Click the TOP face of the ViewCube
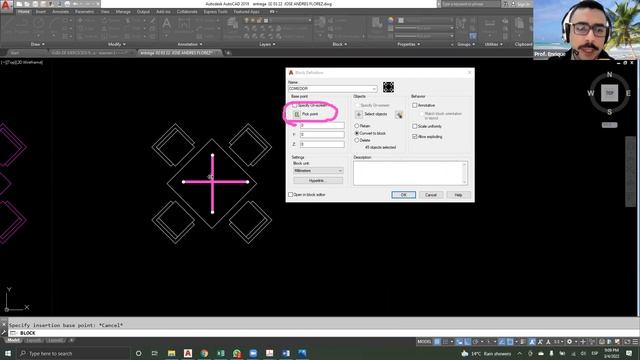 click(609, 93)
